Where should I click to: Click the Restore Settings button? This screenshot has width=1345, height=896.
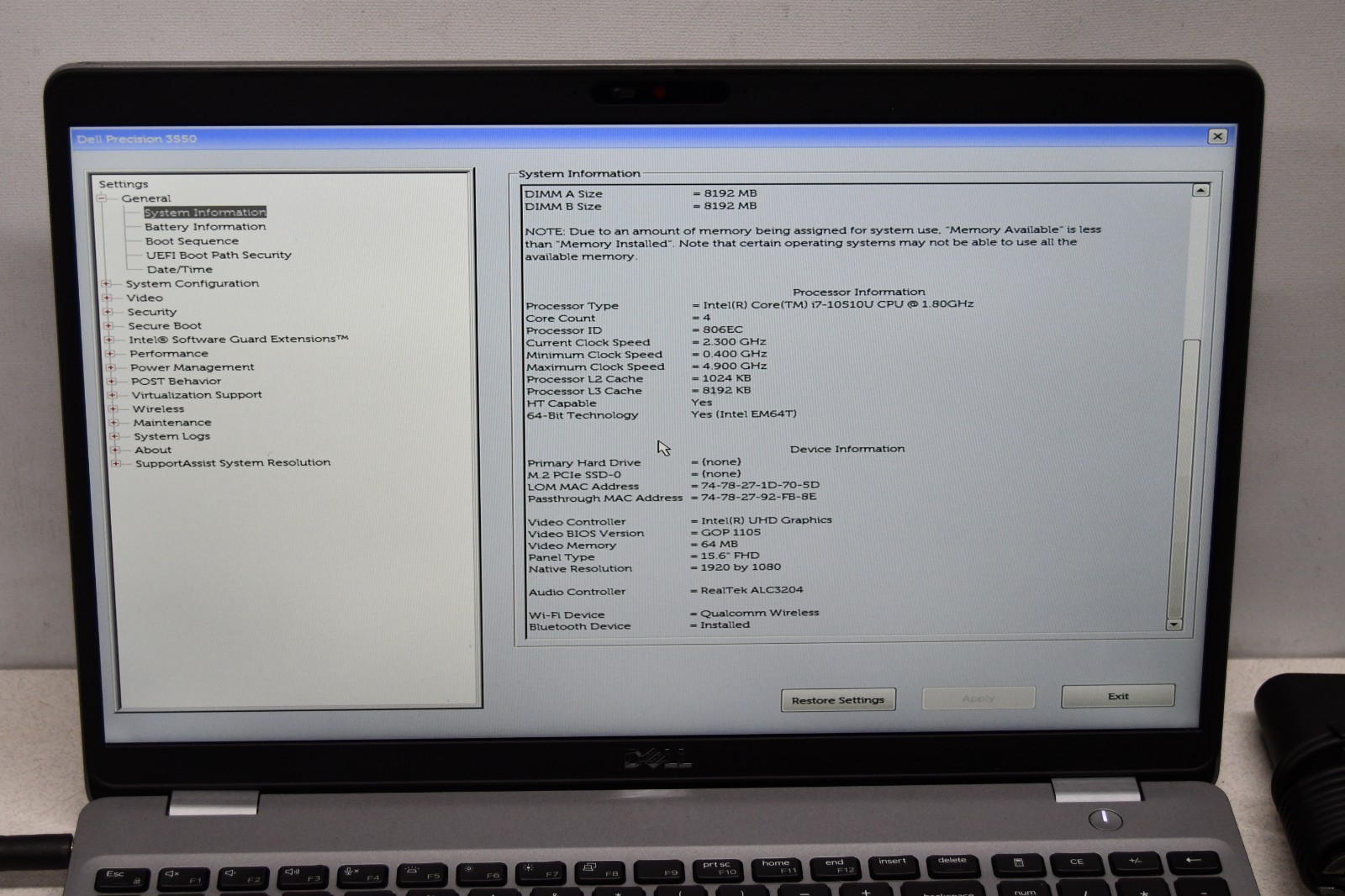(x=838, y=700)
